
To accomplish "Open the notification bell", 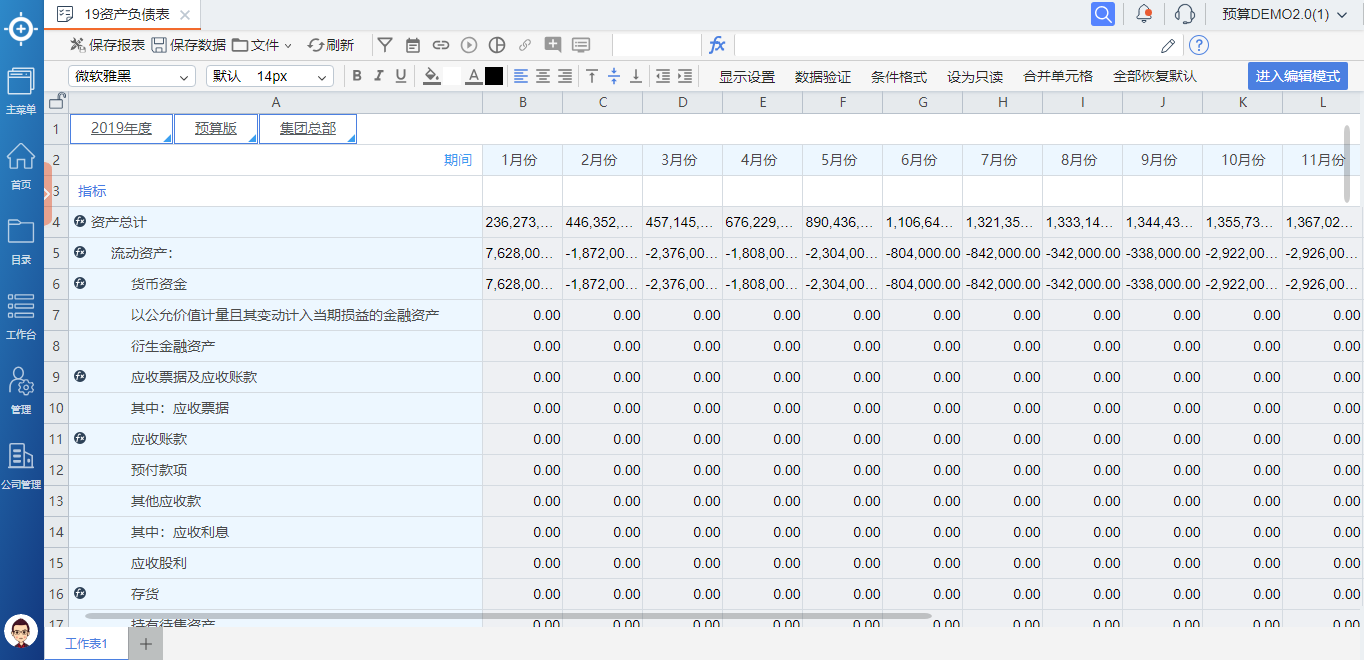I will pos(1144,14).
